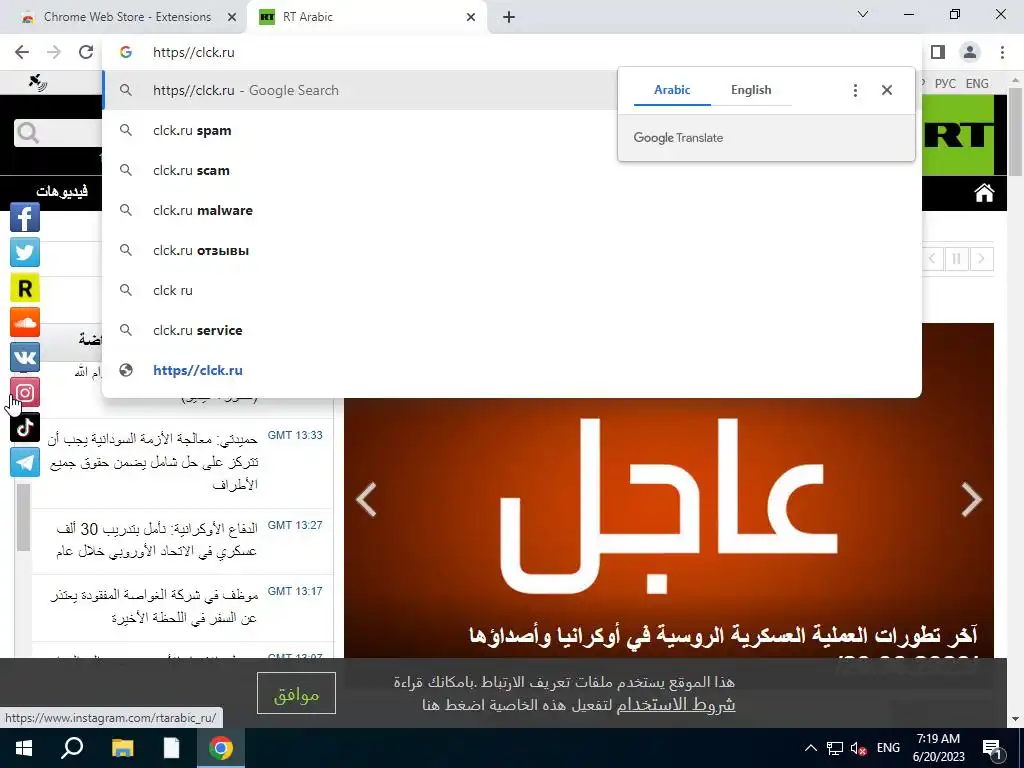Reload the current page

(x=86, y=52)
